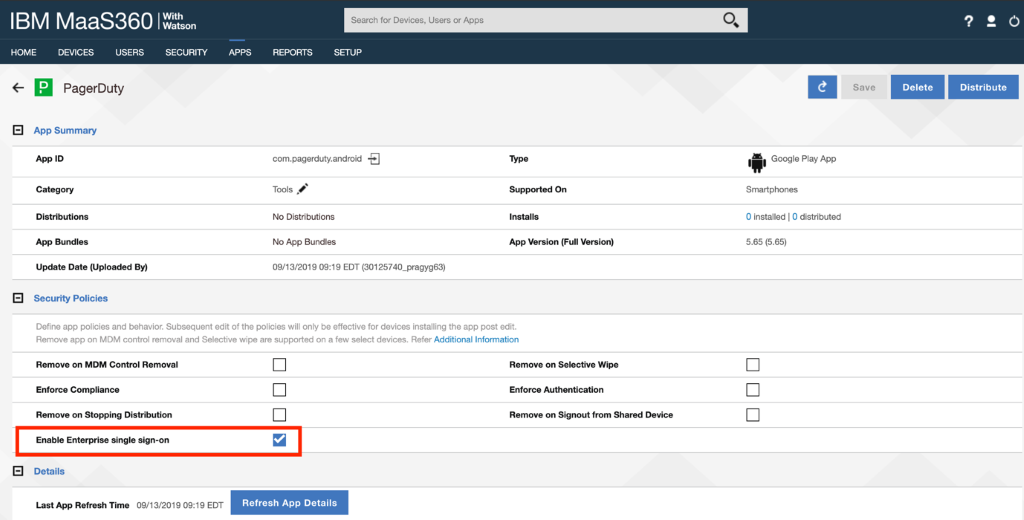The image size is (1024, 520).
Task: Check Remove on Stopping Distribution
Action: pyautogui.click(x=280, y=415)
